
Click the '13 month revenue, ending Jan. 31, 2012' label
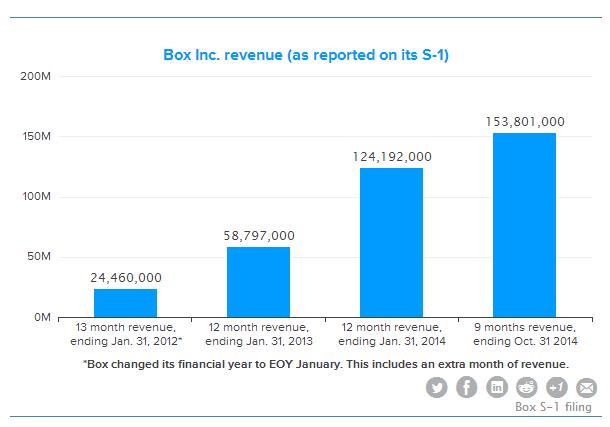(x=126, y=334)
